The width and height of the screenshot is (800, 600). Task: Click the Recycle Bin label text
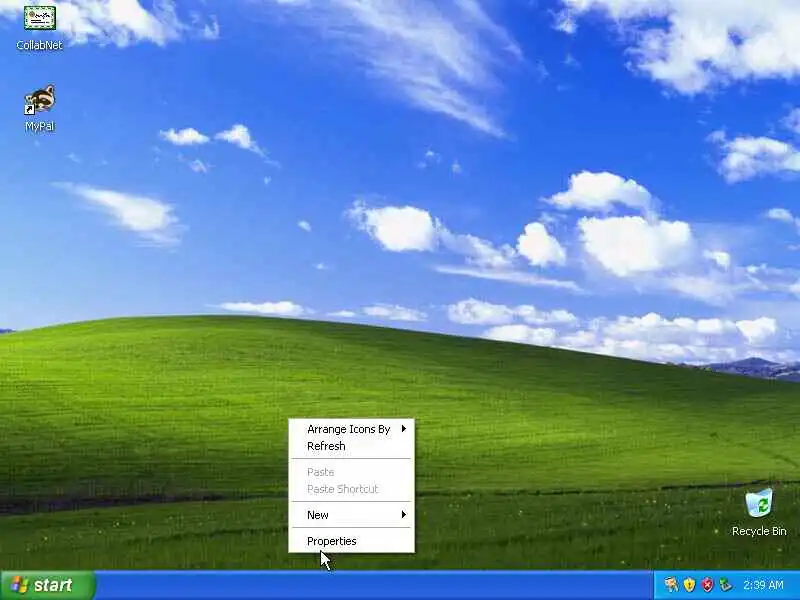click(x=759, y=531)
